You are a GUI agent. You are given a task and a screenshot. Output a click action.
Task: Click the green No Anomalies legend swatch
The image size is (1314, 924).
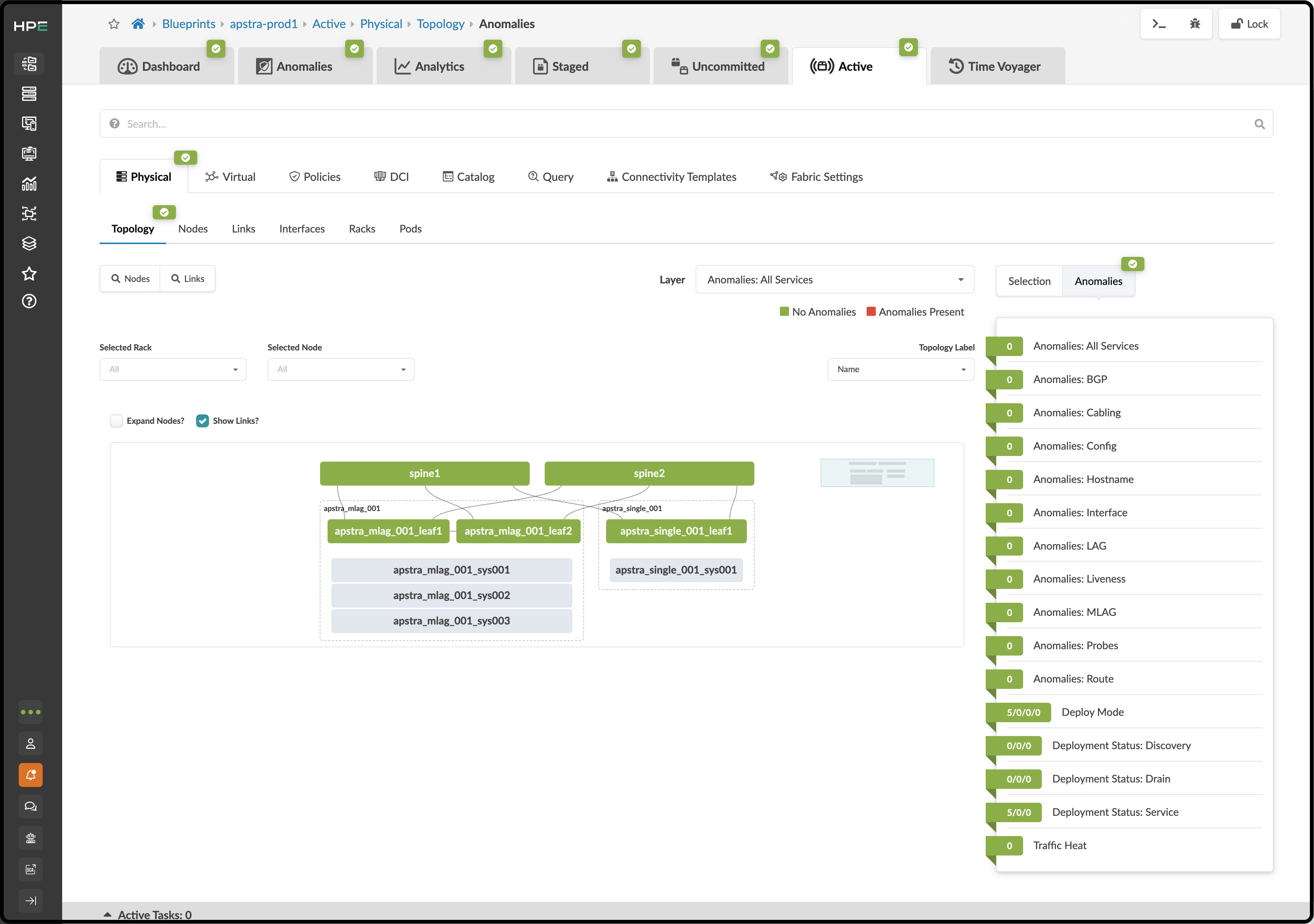pos(784,311)
